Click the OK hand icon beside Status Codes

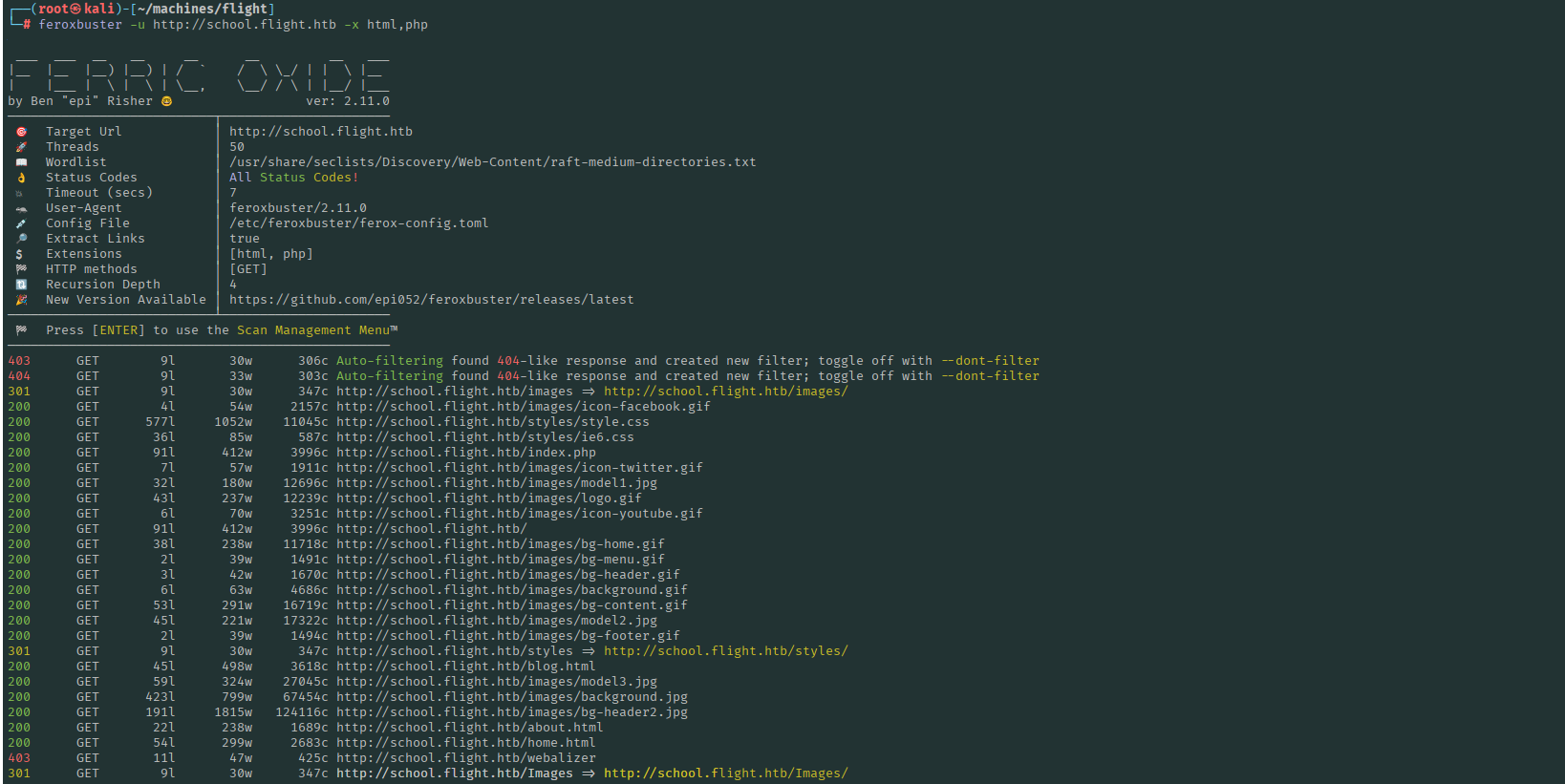pos(21,178)
